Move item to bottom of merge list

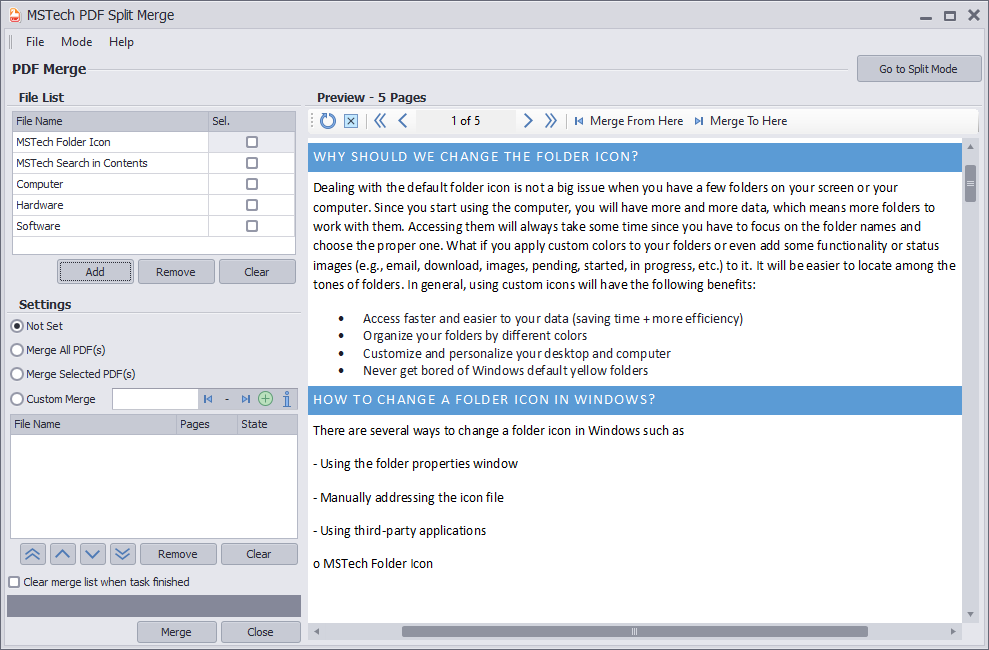[122, 554]
